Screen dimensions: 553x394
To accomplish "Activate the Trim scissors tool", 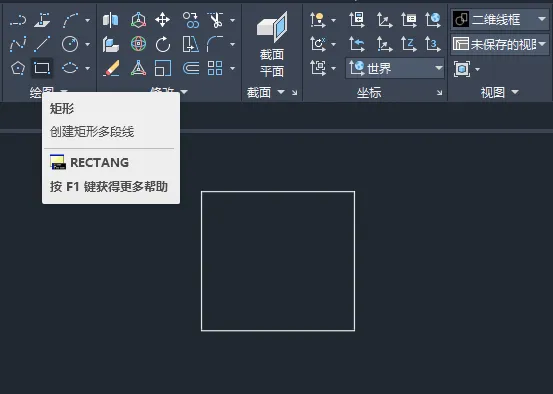I will tap(215, 20).
